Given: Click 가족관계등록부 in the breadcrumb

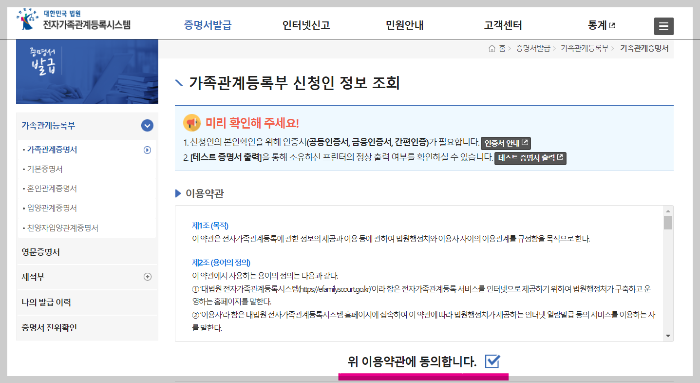Looking at the screenshot, I should pos(584,48).
